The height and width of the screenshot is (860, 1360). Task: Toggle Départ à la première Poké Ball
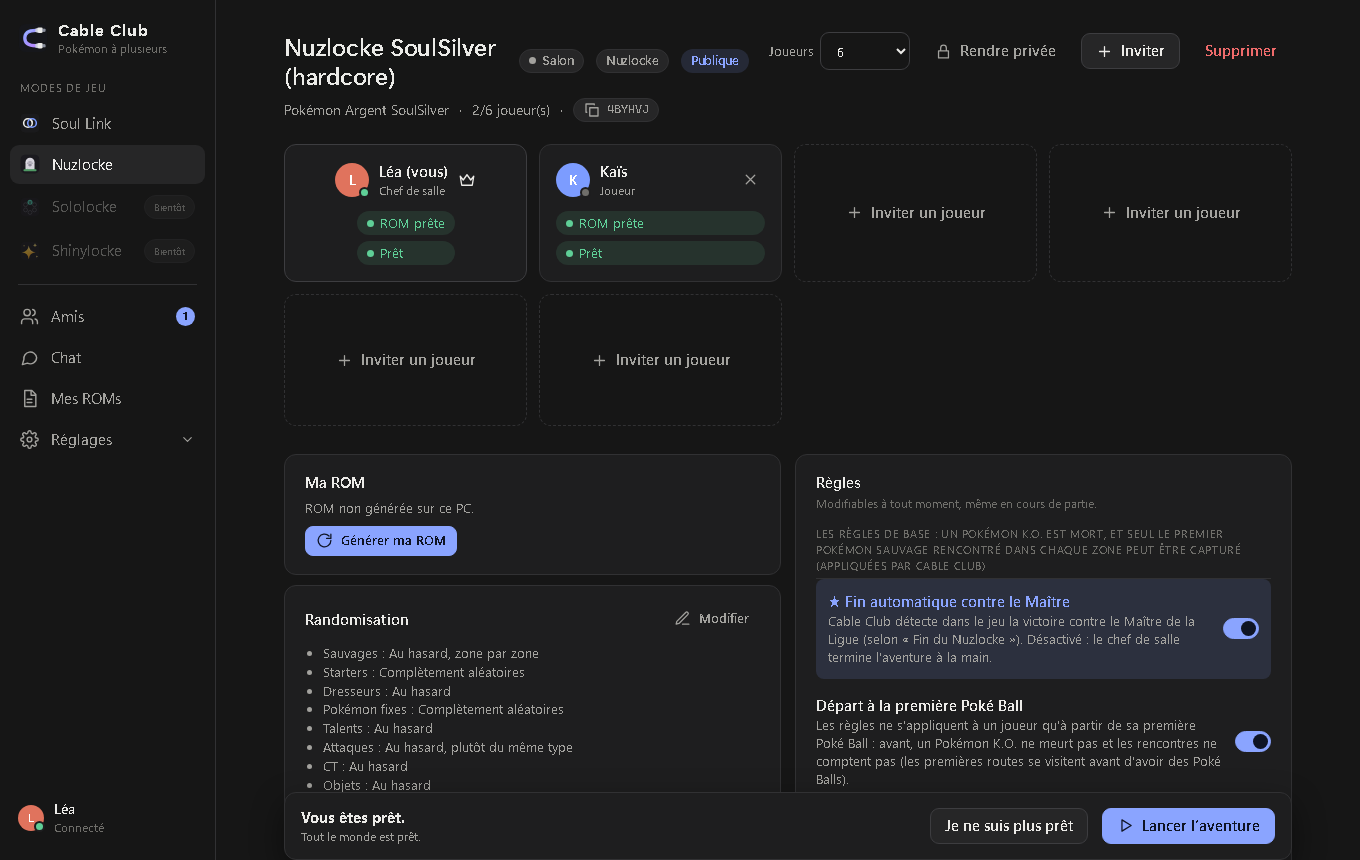click(x=1253, y=741)
